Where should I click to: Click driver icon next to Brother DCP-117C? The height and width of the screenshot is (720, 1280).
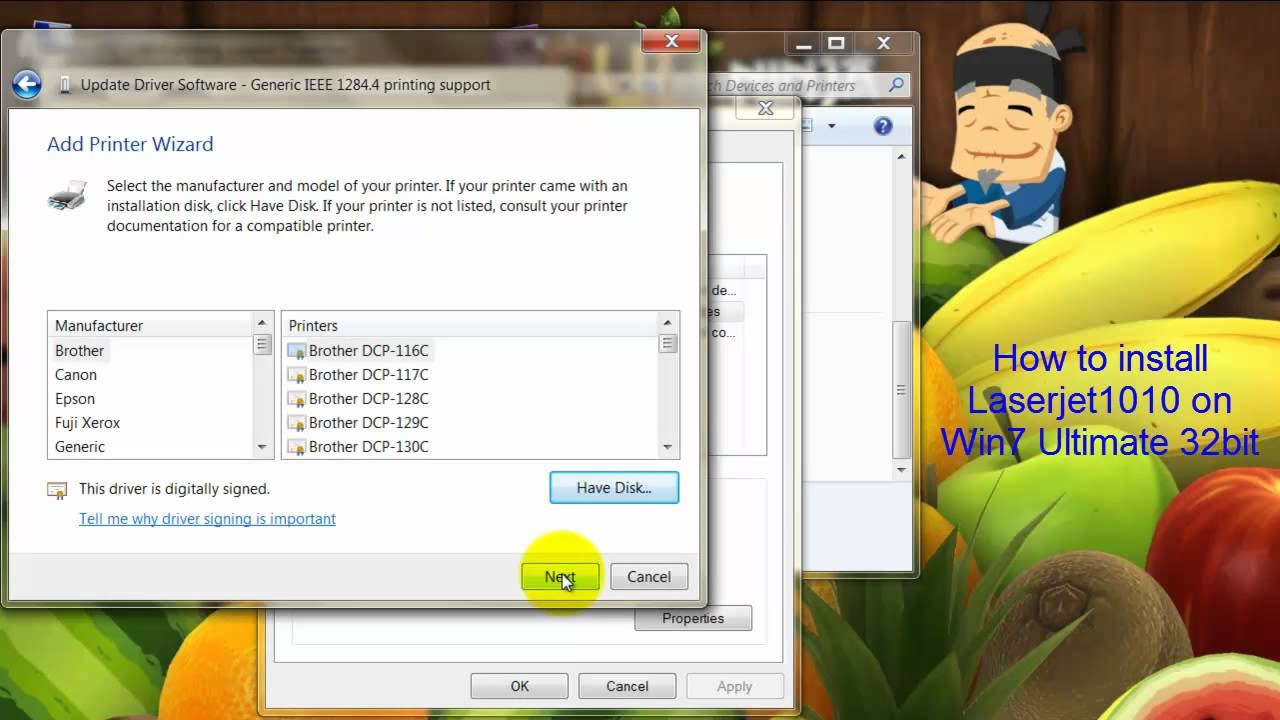tap(297, 375)
